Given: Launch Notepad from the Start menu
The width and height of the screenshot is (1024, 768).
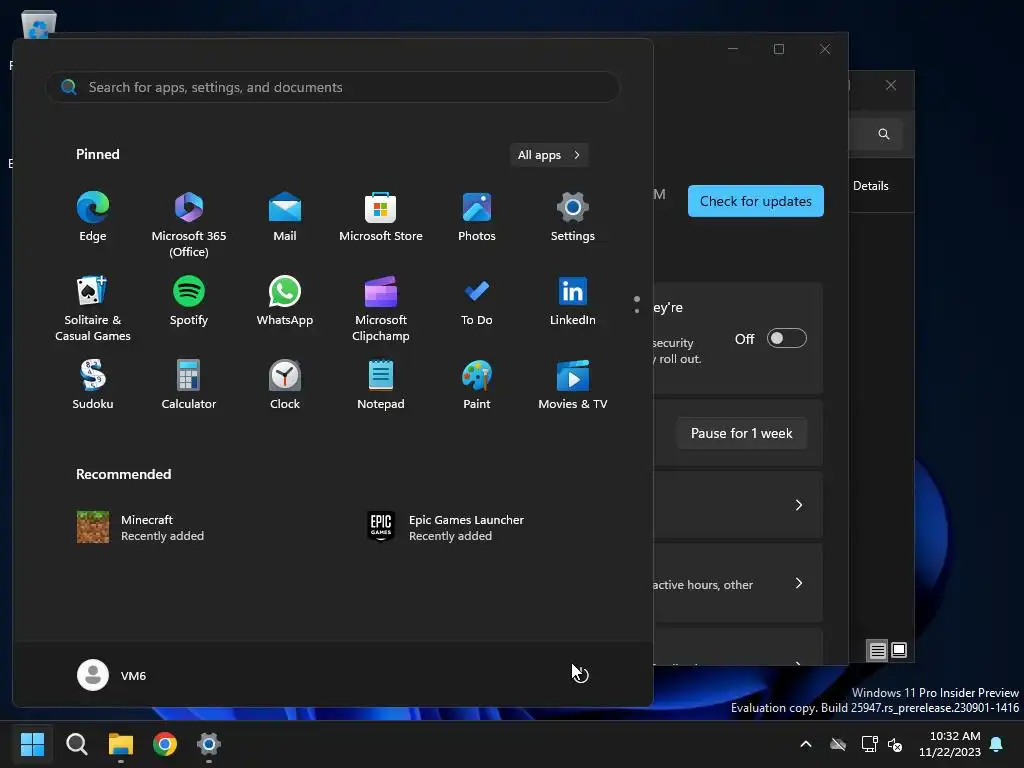Looking at the screenshot, I should tap(381, 385).
